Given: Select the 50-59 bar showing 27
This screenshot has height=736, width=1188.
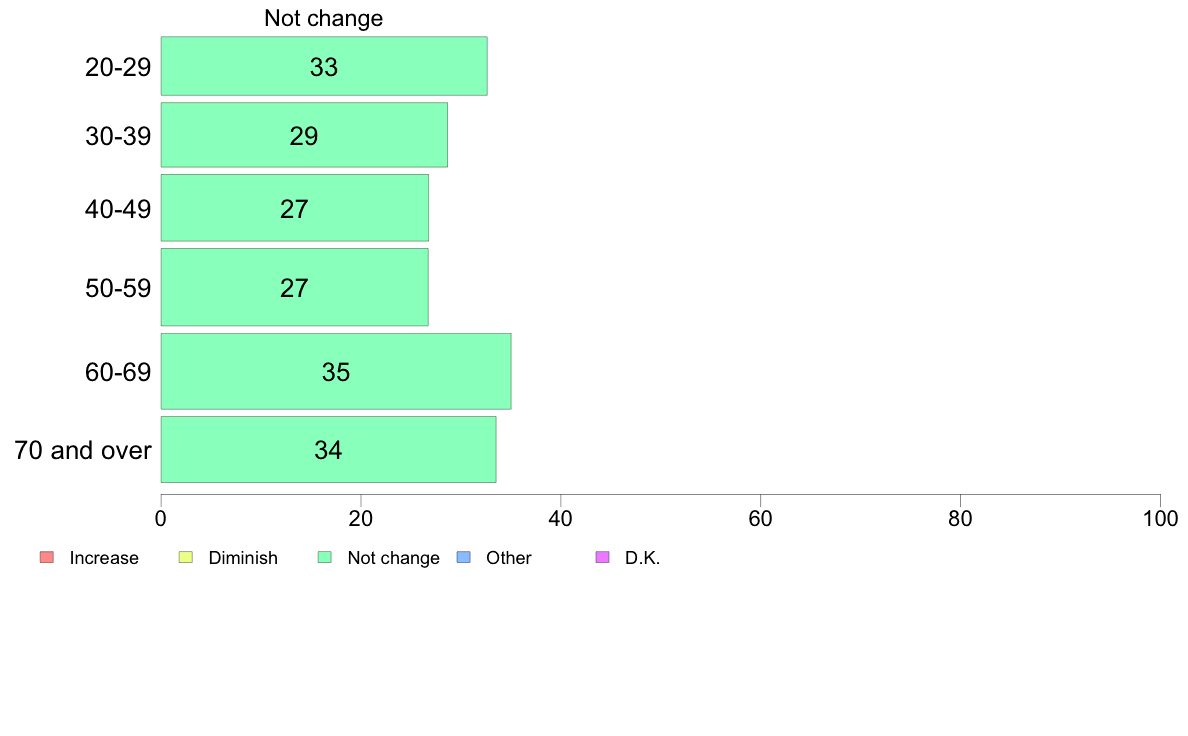Looking at the screenshot, I should pos(294,287).
